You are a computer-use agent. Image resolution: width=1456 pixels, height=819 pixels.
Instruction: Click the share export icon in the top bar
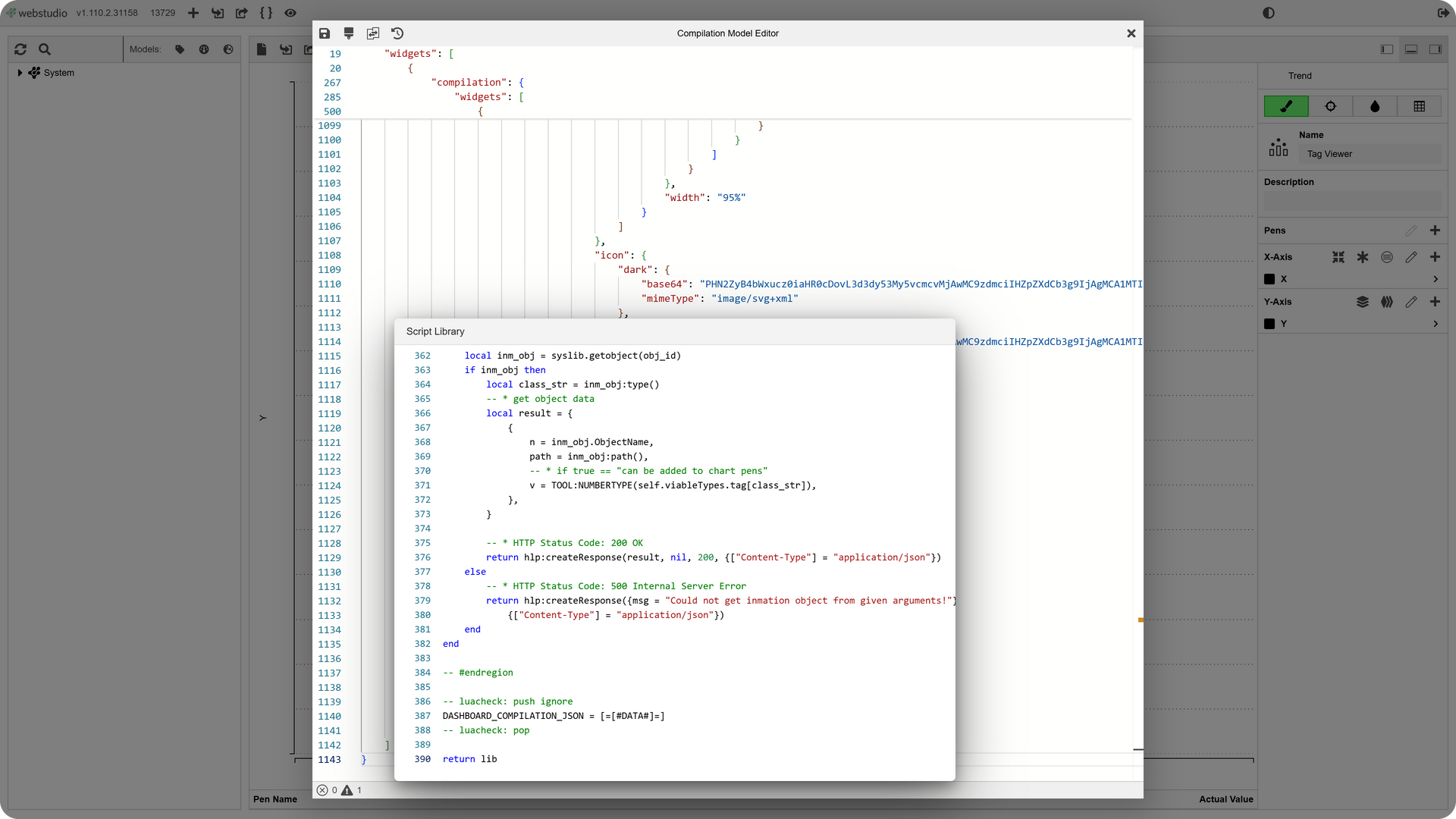click(242, 13)
